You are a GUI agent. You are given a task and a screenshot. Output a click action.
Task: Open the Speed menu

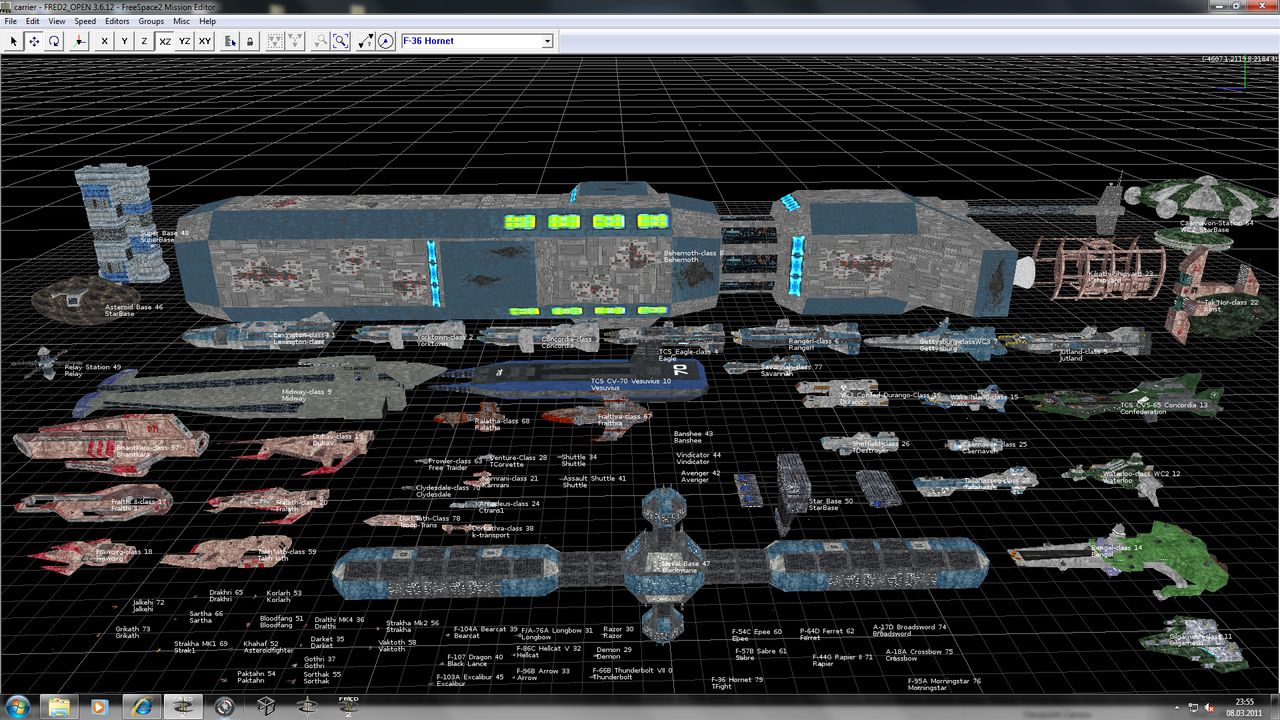point(85,21)
